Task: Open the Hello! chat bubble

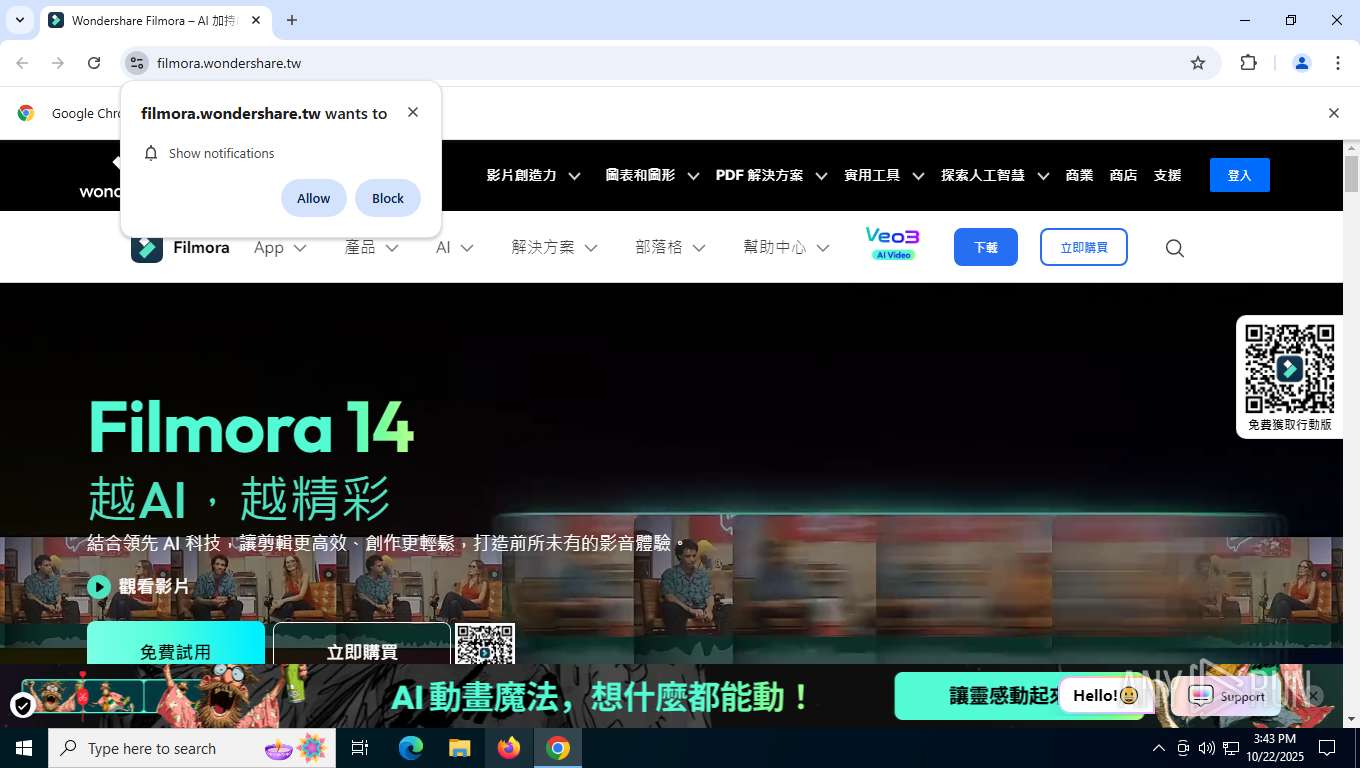Action: 1104,695
